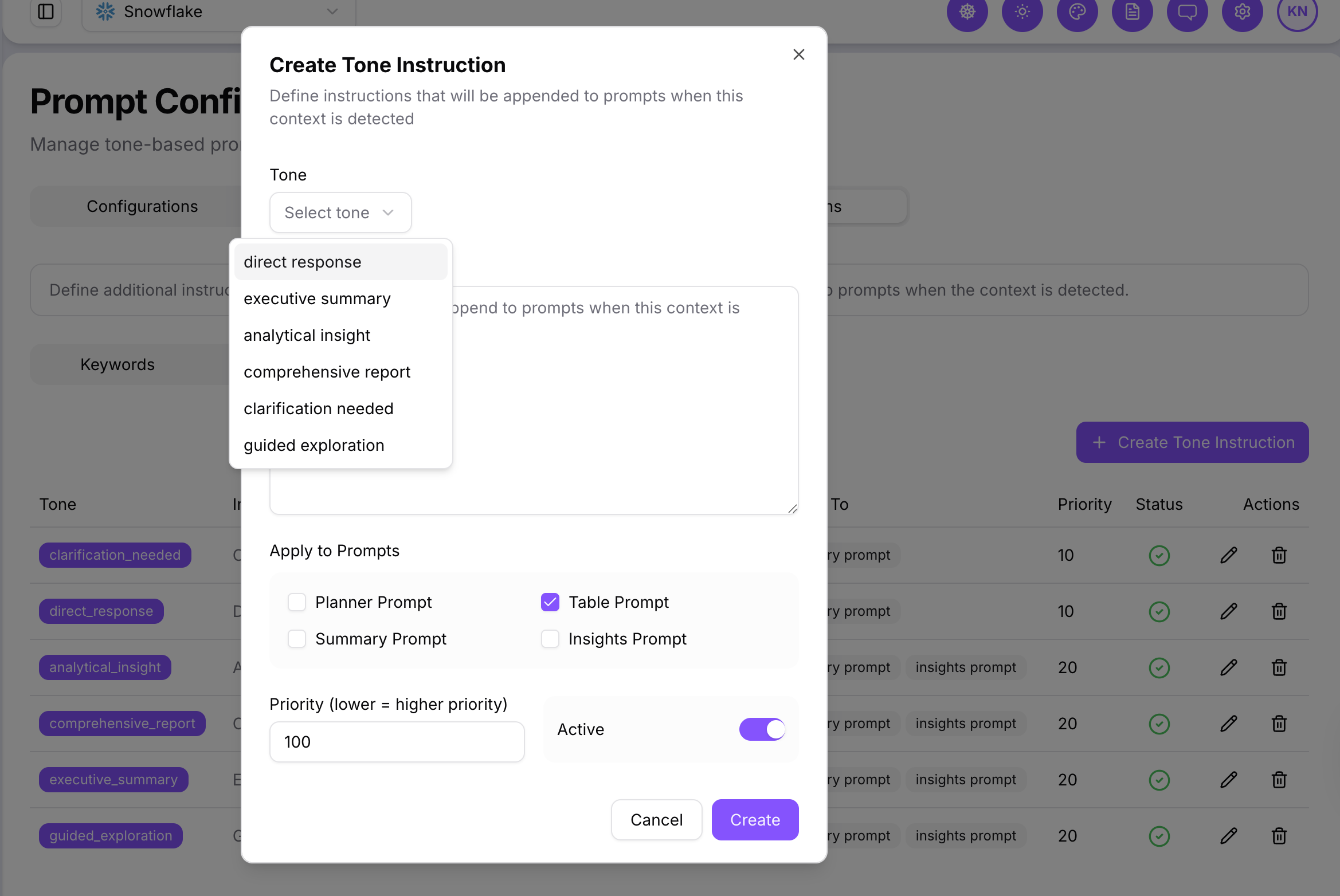Toggle the Active switch off

click(762, 729)
